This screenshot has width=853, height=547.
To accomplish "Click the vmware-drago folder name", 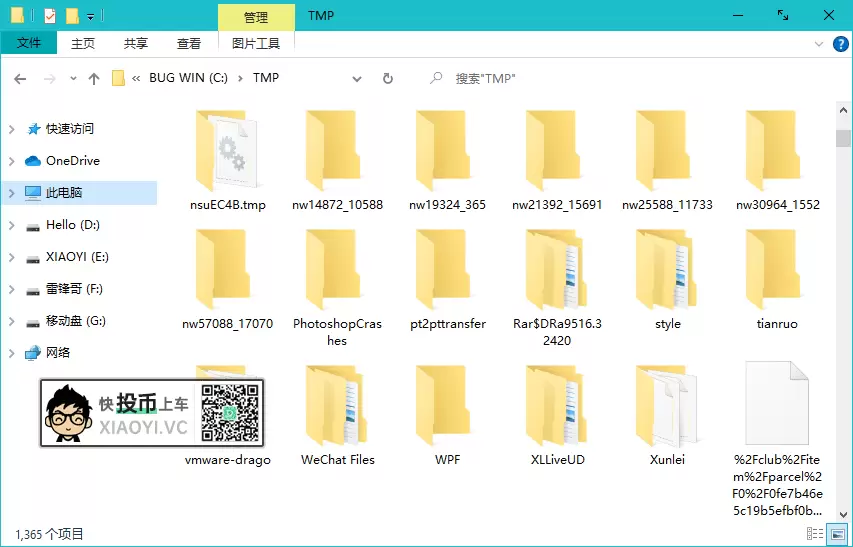I will (x=227, y=460).
